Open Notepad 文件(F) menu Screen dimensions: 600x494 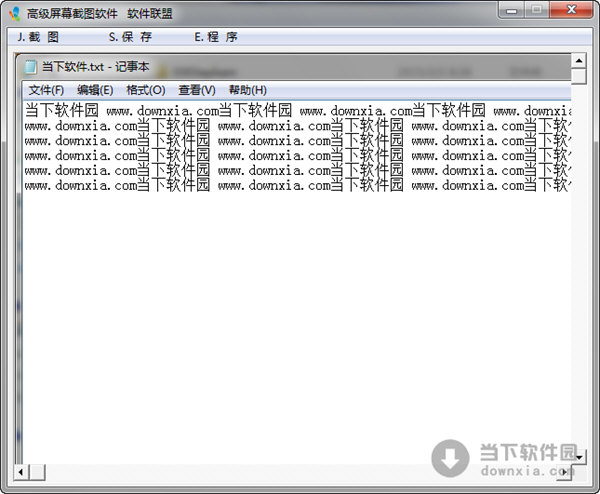46,90
